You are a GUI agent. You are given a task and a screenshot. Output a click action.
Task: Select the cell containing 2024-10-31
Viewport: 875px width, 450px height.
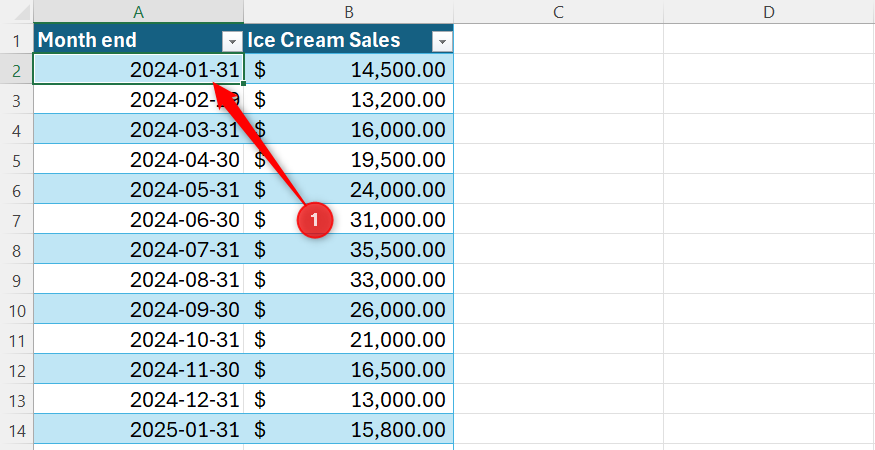(138, 339)
